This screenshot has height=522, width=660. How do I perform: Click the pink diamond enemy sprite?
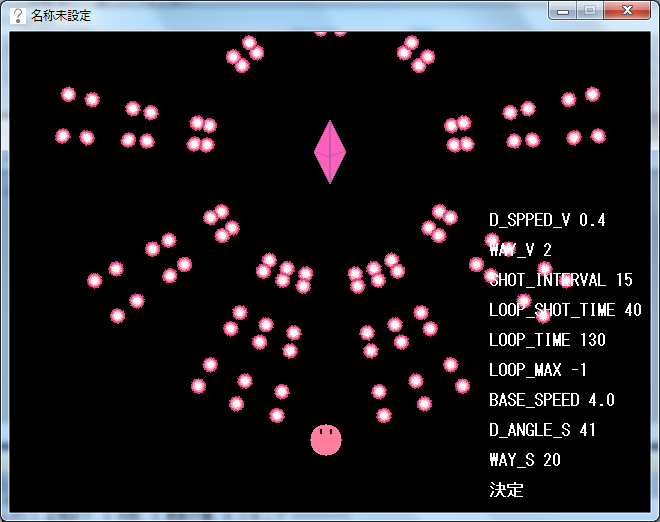pyautogui.click(x=330, y=152)
